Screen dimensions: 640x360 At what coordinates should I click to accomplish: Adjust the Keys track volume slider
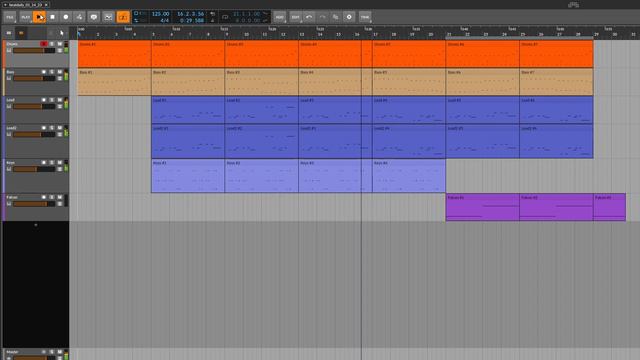point(34,169)
